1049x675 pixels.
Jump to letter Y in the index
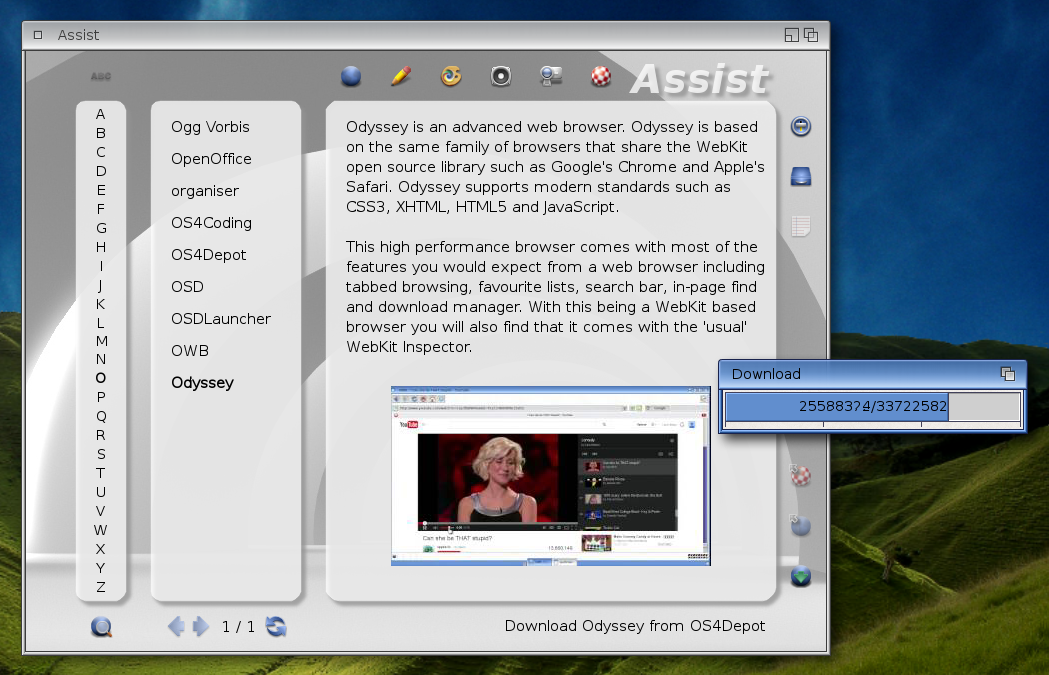pyautogui.click(x=100, y=568)
